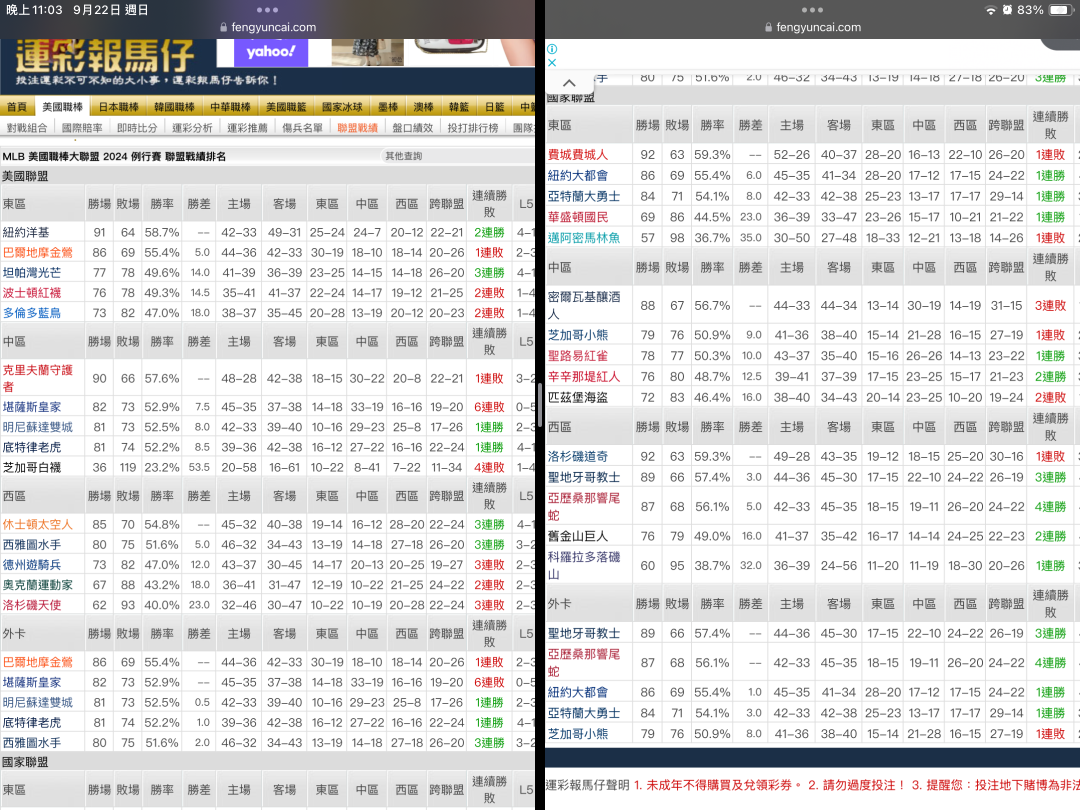Tap the lock icon in left address bar
The height and width of the screenshot is (810, 1080).
(x=223, y=28)
